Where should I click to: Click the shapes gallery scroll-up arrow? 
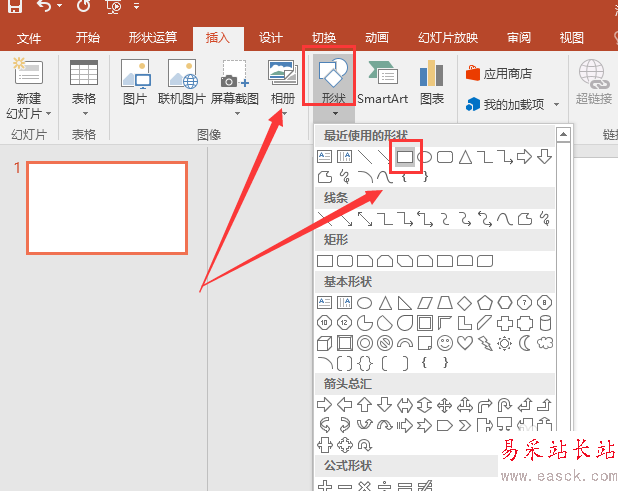point(564,134)
